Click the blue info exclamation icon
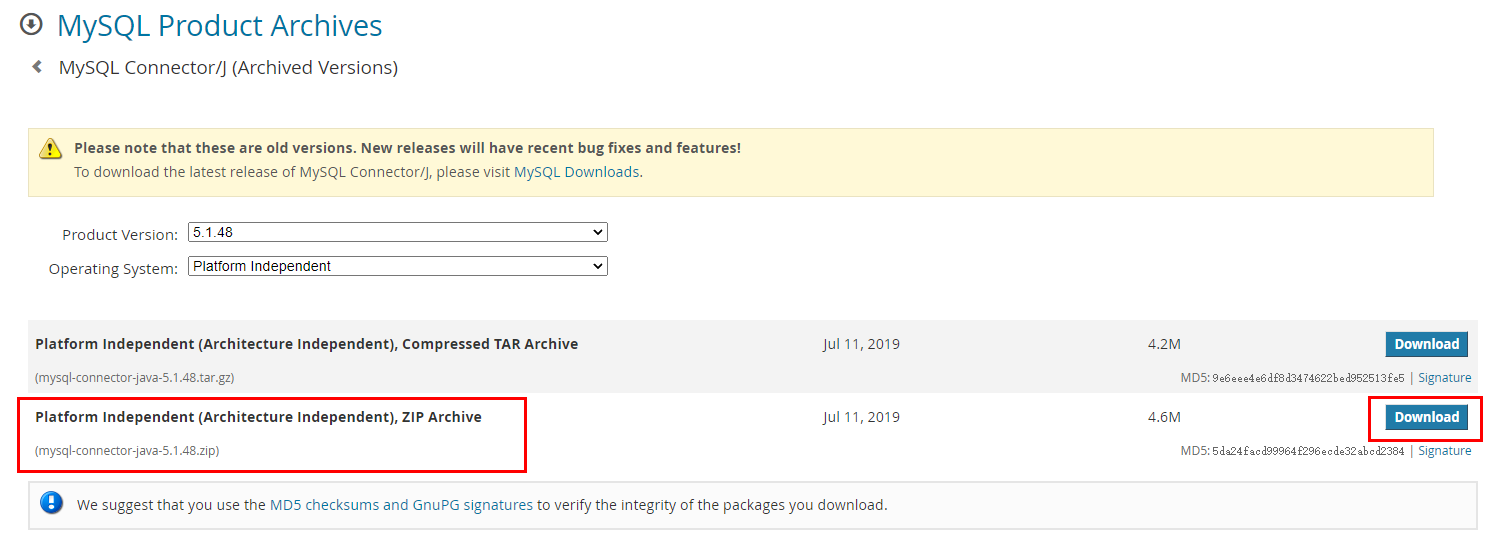The width and height of the screenshot is (1492, 536). 52,503
